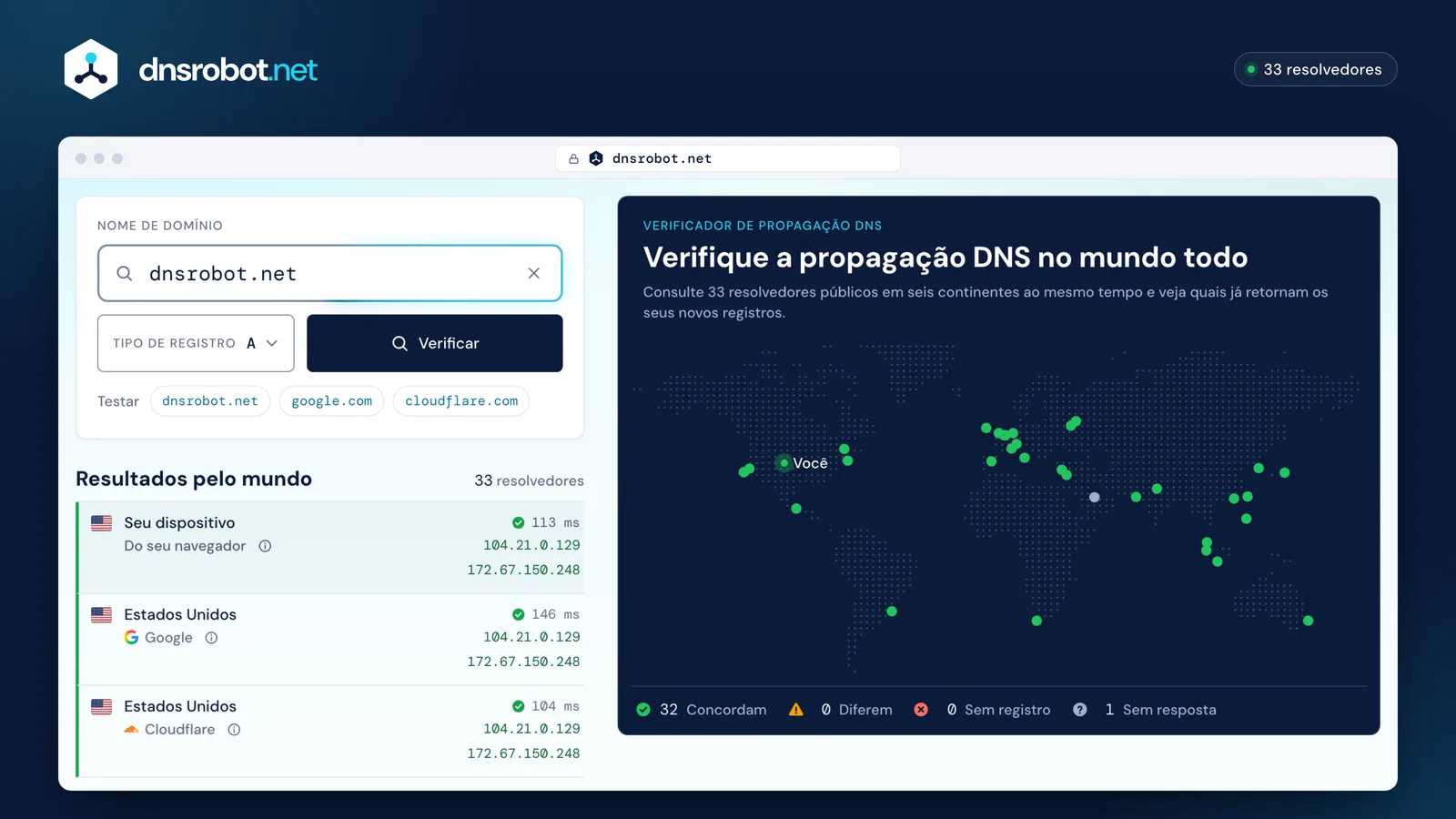Click the Sem resposta question mark icon
Viewport: 1456px width, 819px height.
(1079, 710)
